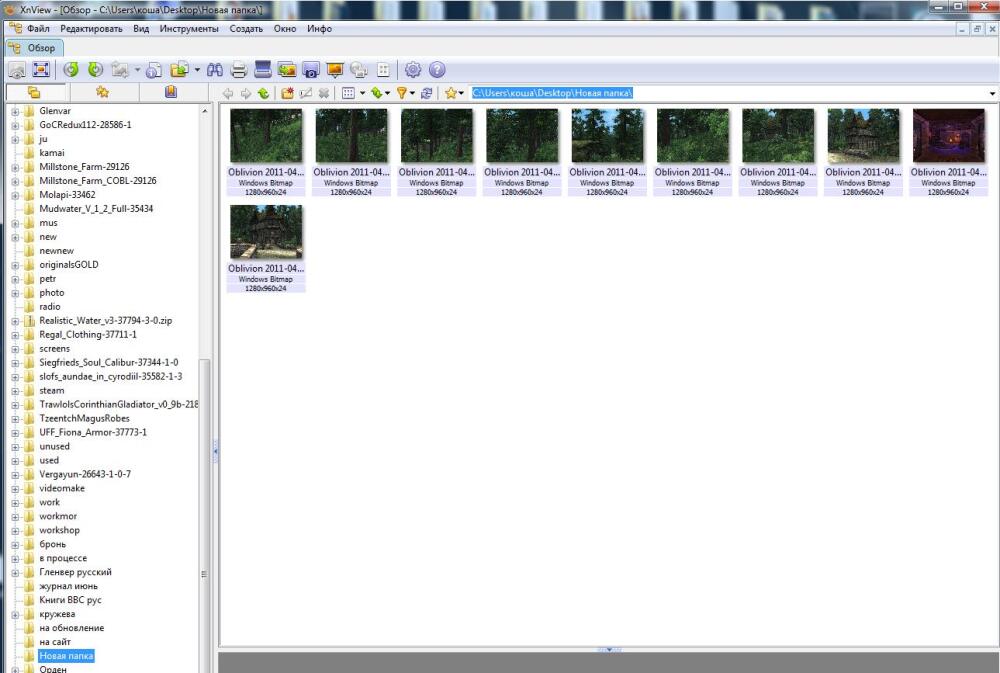Start the slideshow presentation icon
1000x673 pixels.
[335, 70]
